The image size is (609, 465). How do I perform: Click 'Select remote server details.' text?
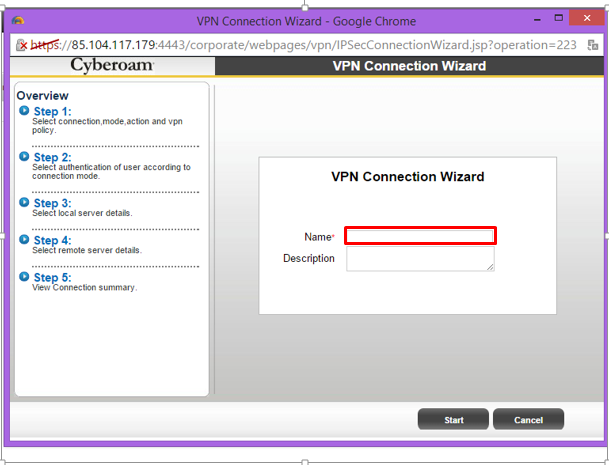tap(87, 250)
